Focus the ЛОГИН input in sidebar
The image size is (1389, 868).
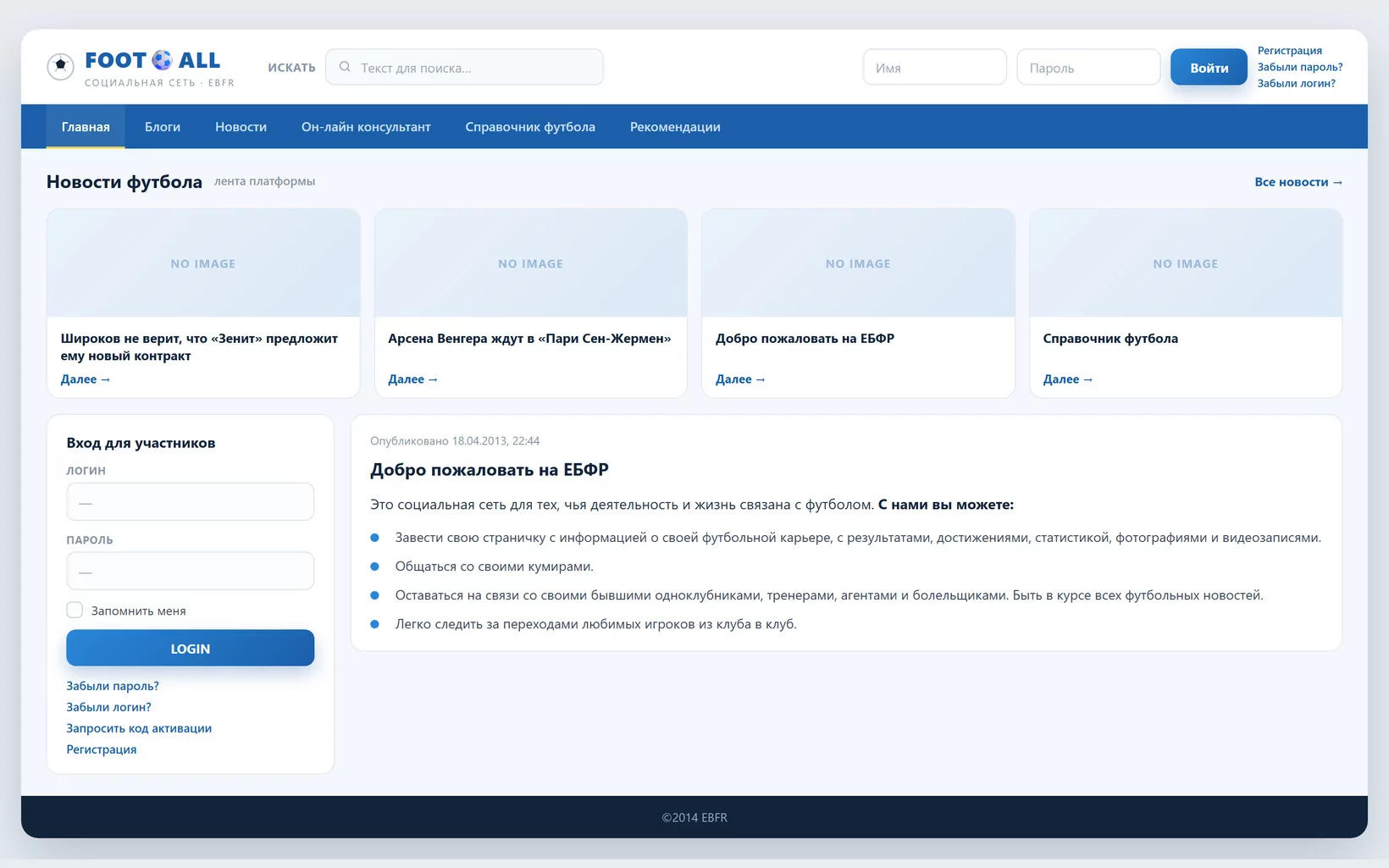click(191, 502)
